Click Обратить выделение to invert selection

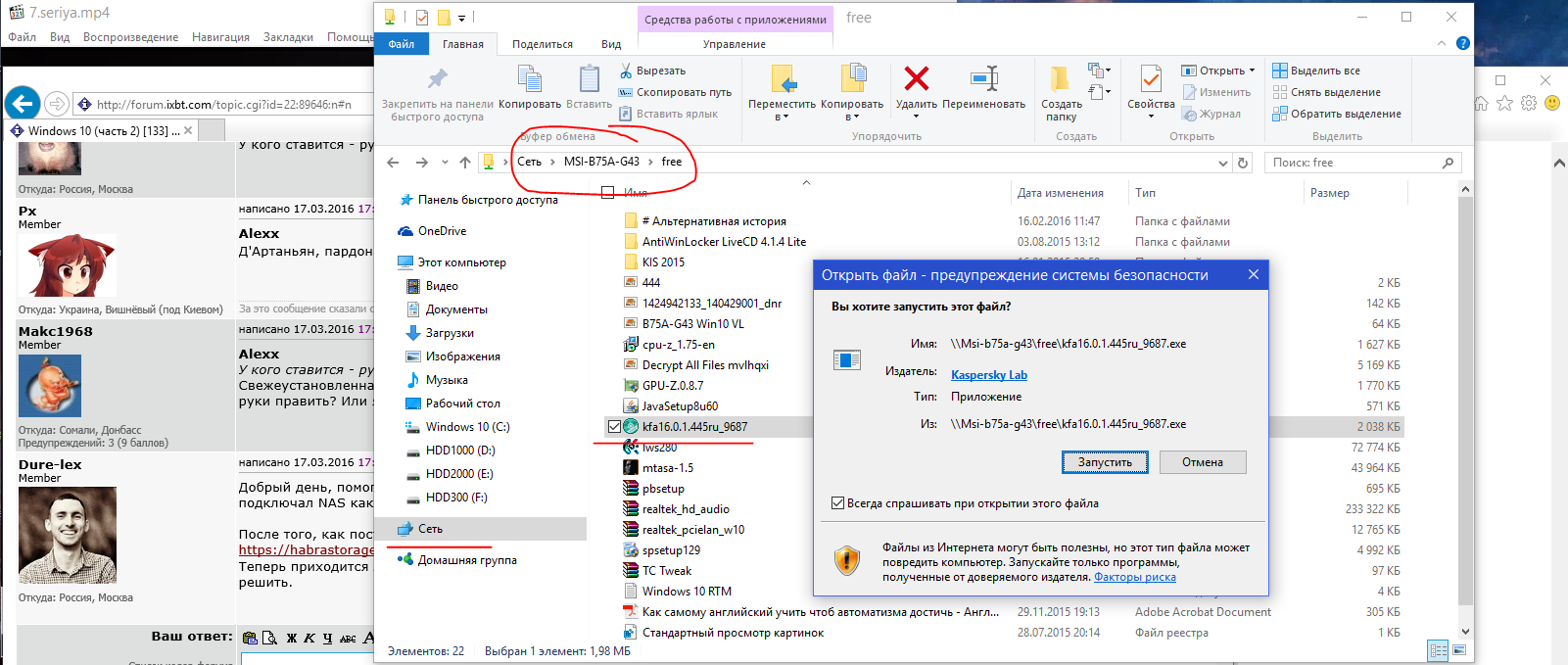[1337, 114]
